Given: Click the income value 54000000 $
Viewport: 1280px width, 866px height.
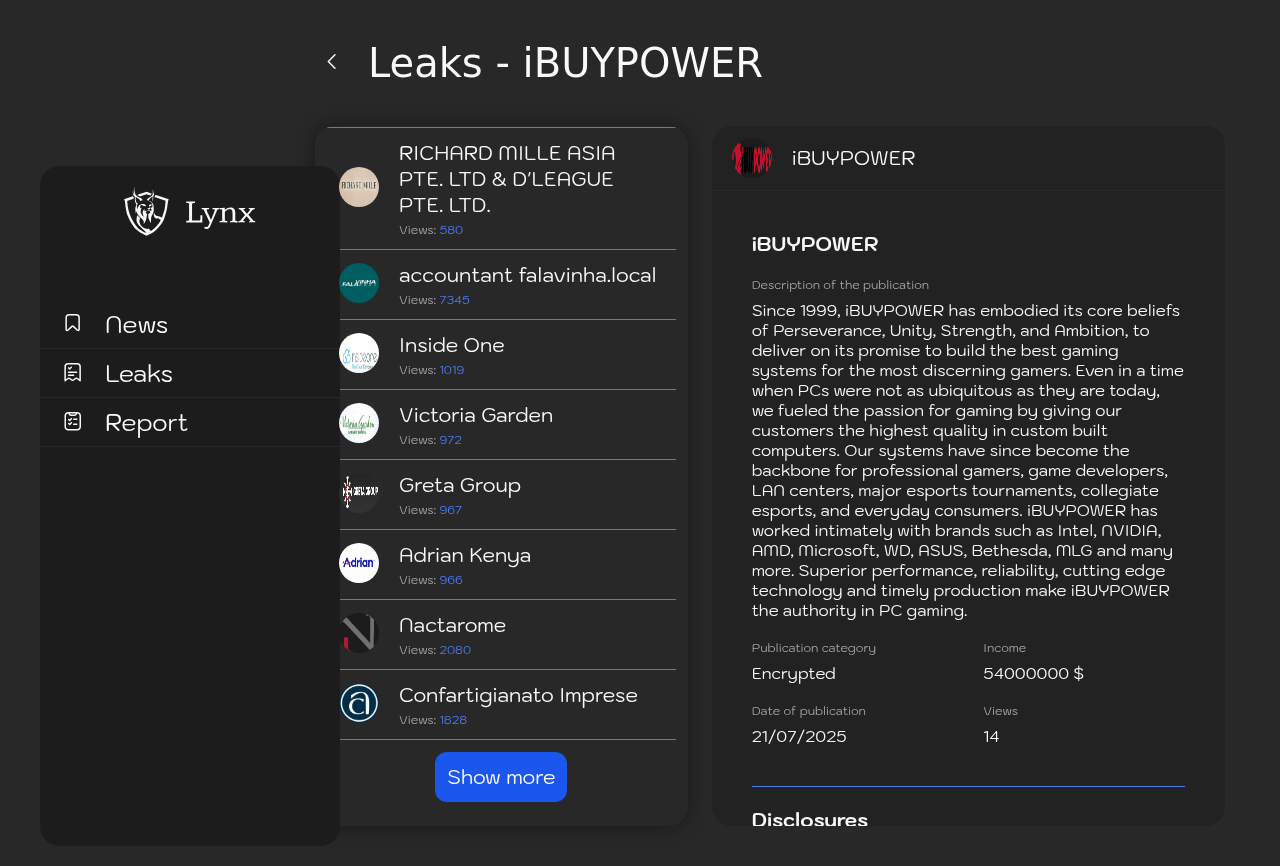Looking at the screenshot, I should 1033,674.
